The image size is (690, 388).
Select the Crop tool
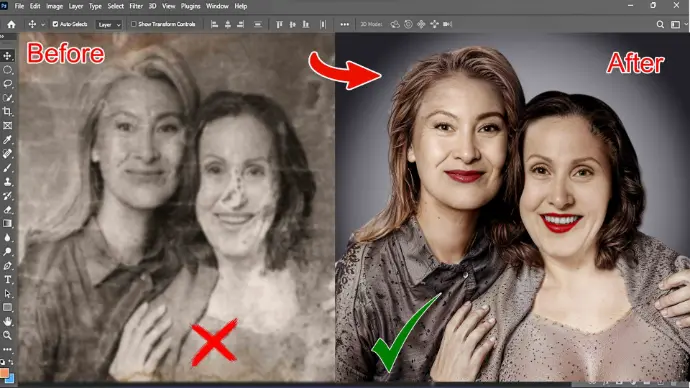7,112
